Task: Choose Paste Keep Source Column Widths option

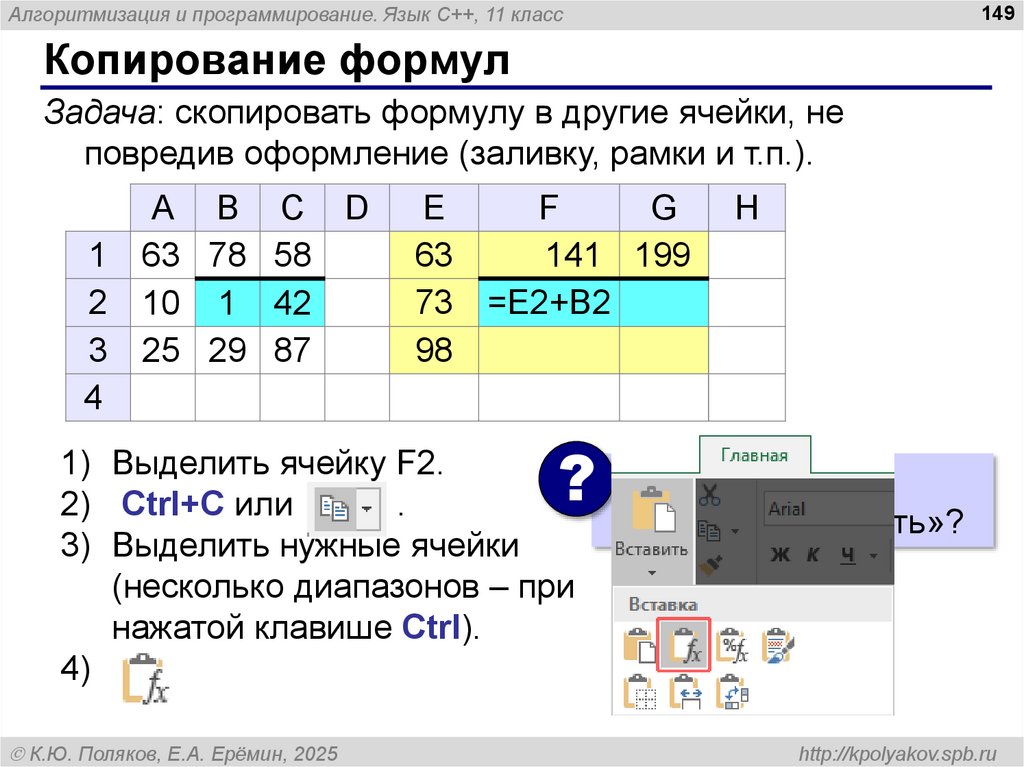Action: click(686, 692)
